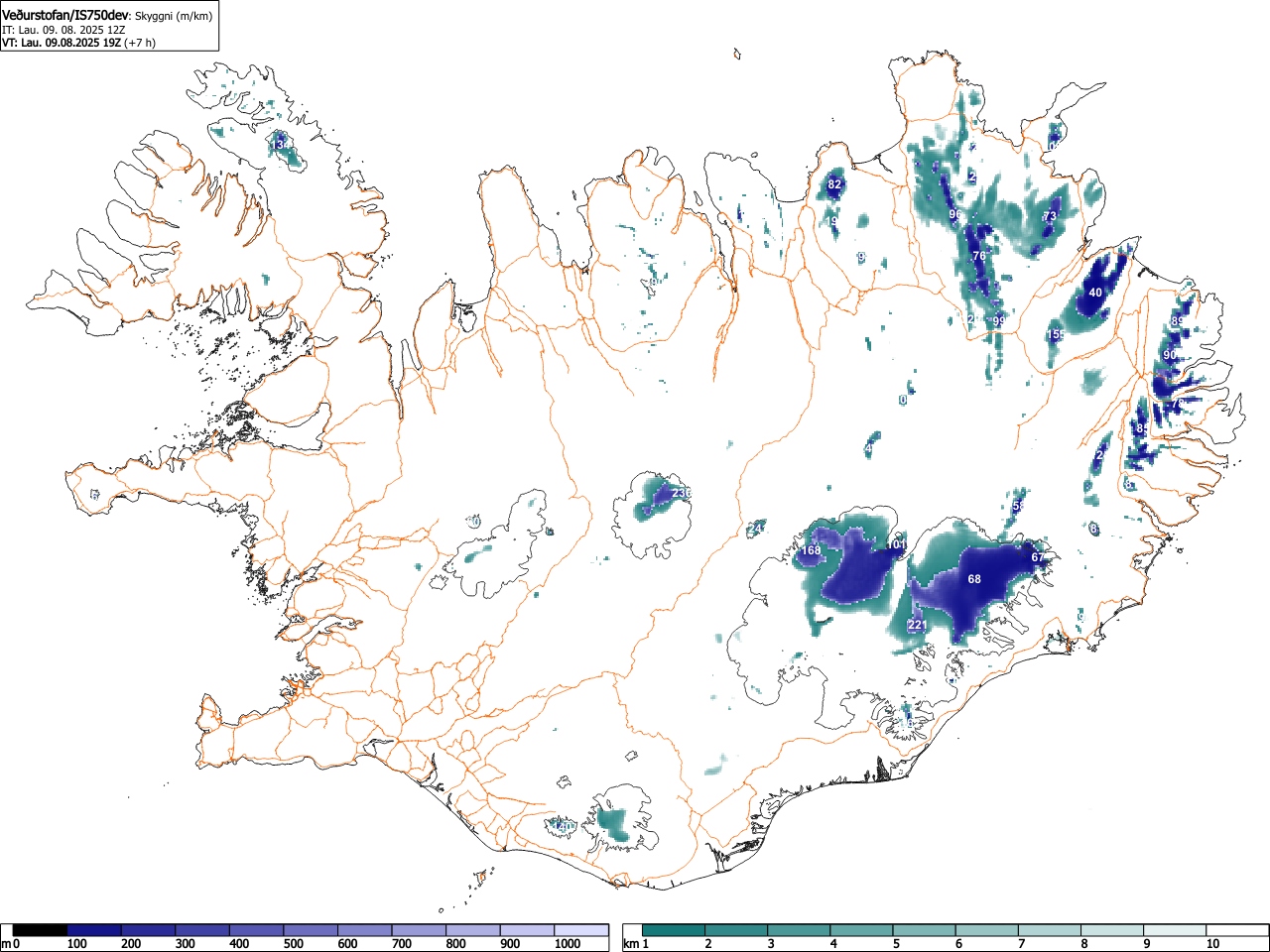Click the visibility value '90' on the map
Image resolution: width=1270 pixels, height=952 pixels.
(1170, 355)
